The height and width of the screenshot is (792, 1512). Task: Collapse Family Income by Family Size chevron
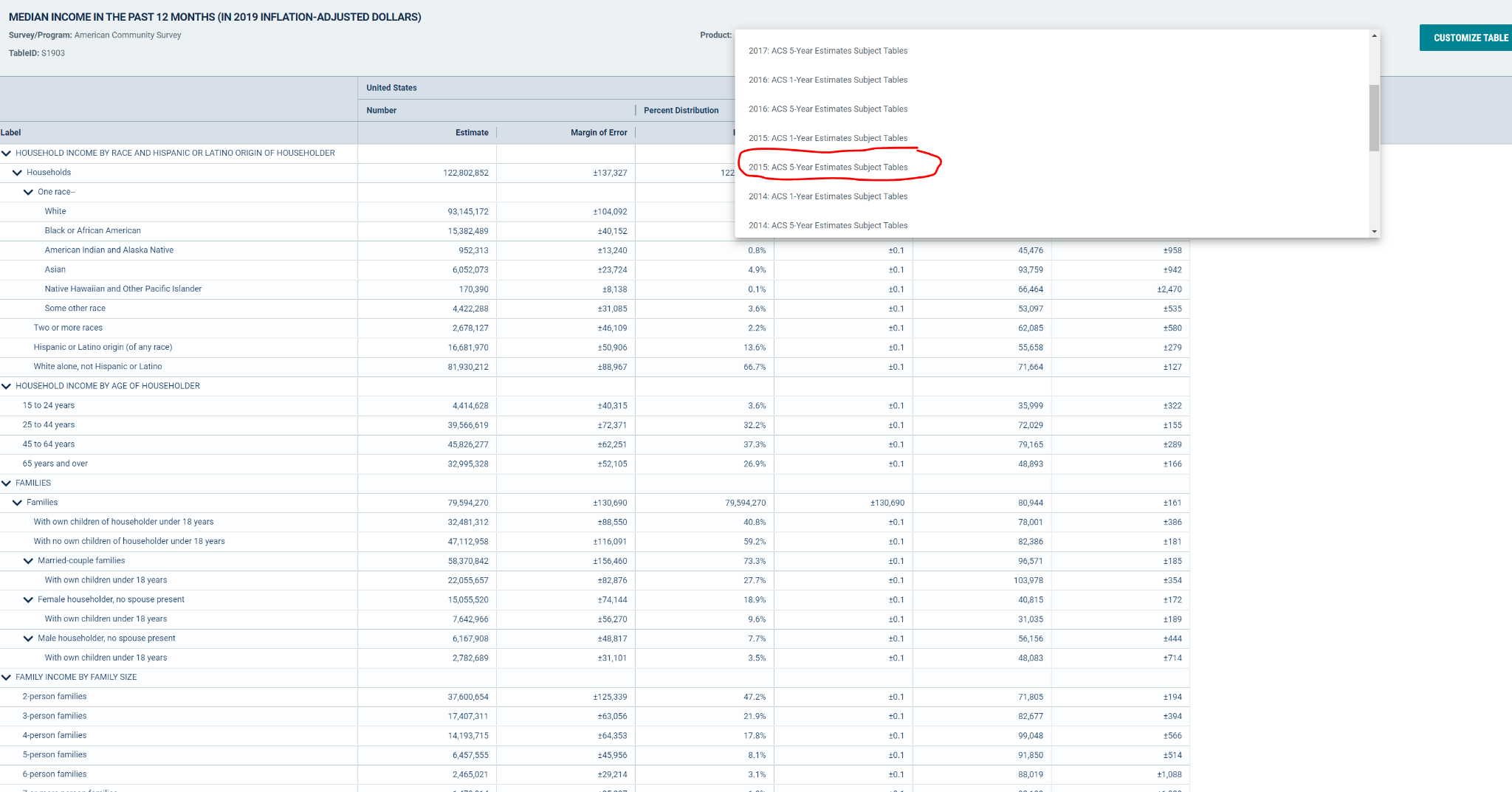[x=7, y=678]
